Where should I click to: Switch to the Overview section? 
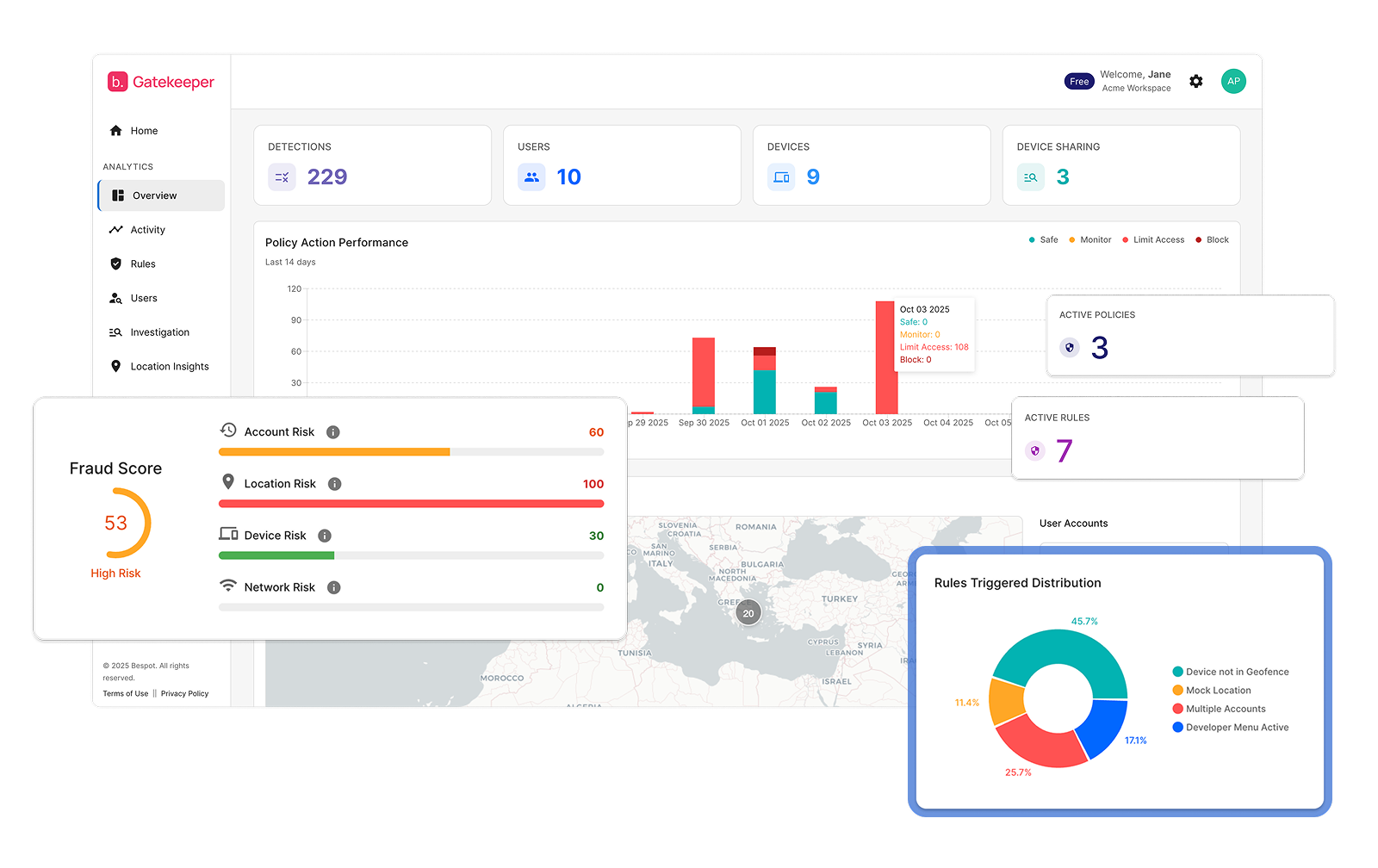pyautogui.click(x=154, y=195)
